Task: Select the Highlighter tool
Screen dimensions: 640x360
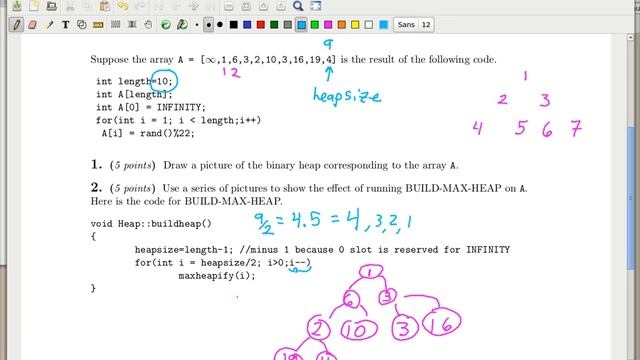Action: coord(49,25)
